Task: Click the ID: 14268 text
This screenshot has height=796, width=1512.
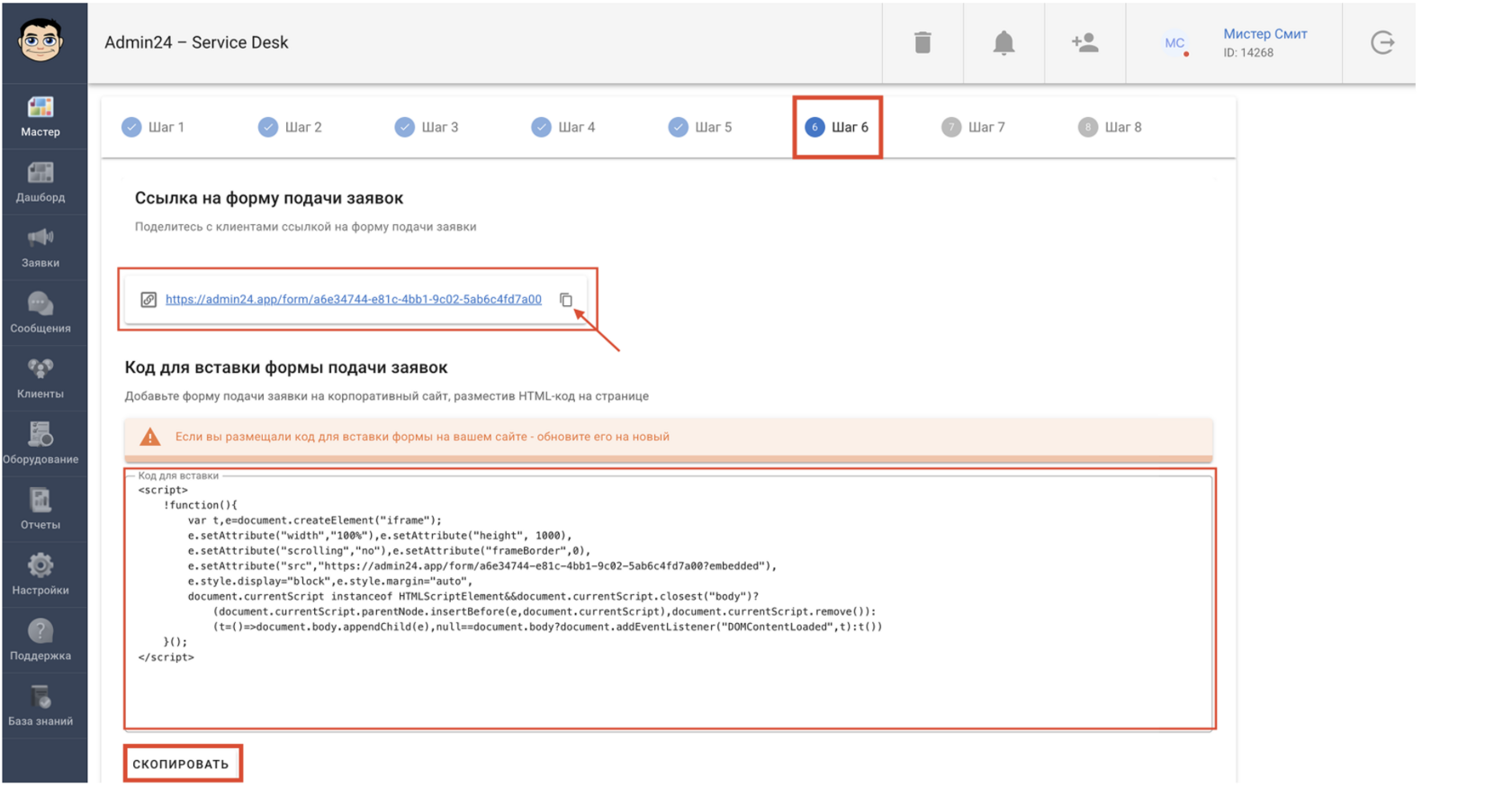Action: click(1248, 53)
